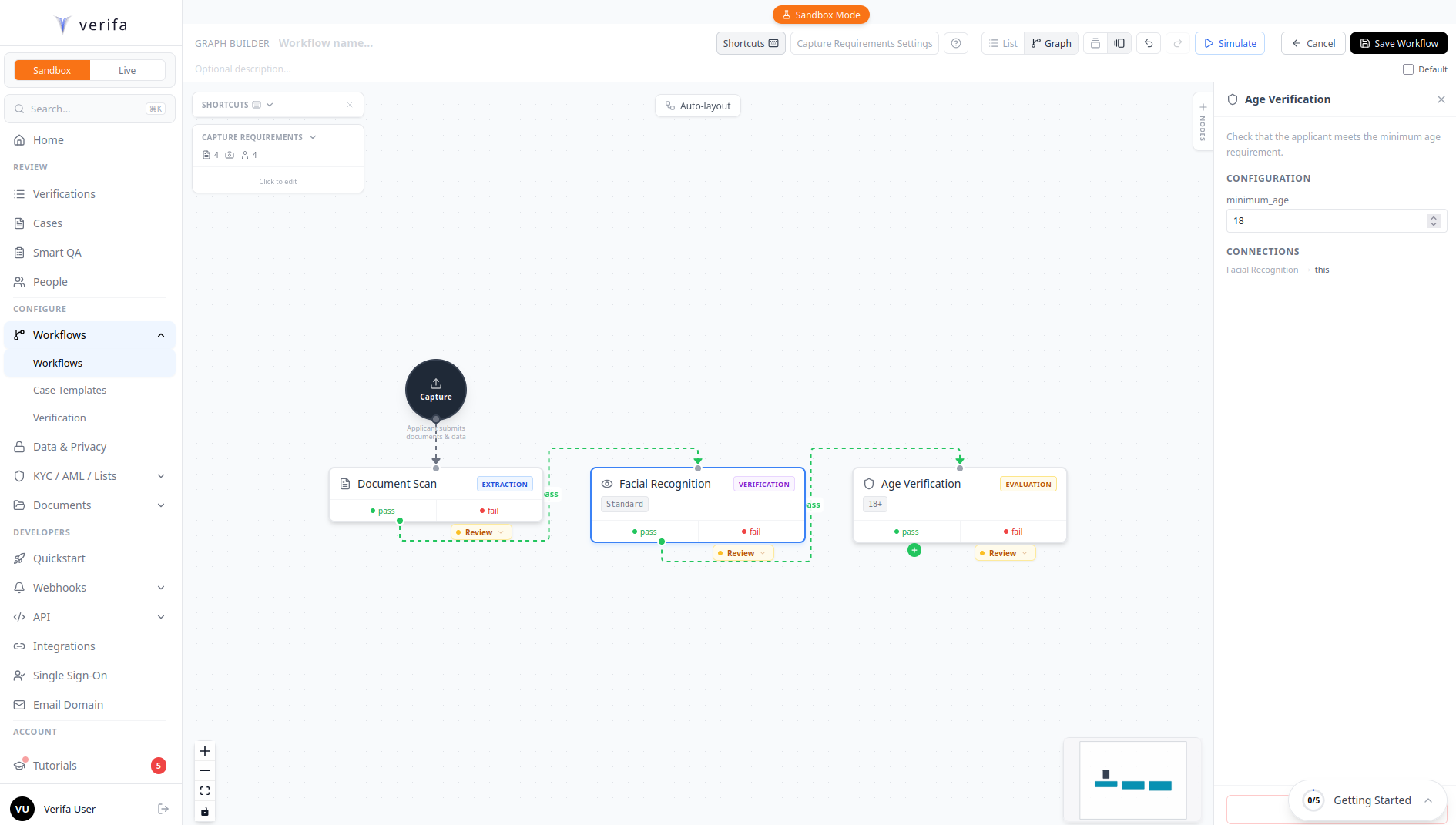
Task: Go to Case Templates
Action: pyautogui.click(x=69, y=391)
